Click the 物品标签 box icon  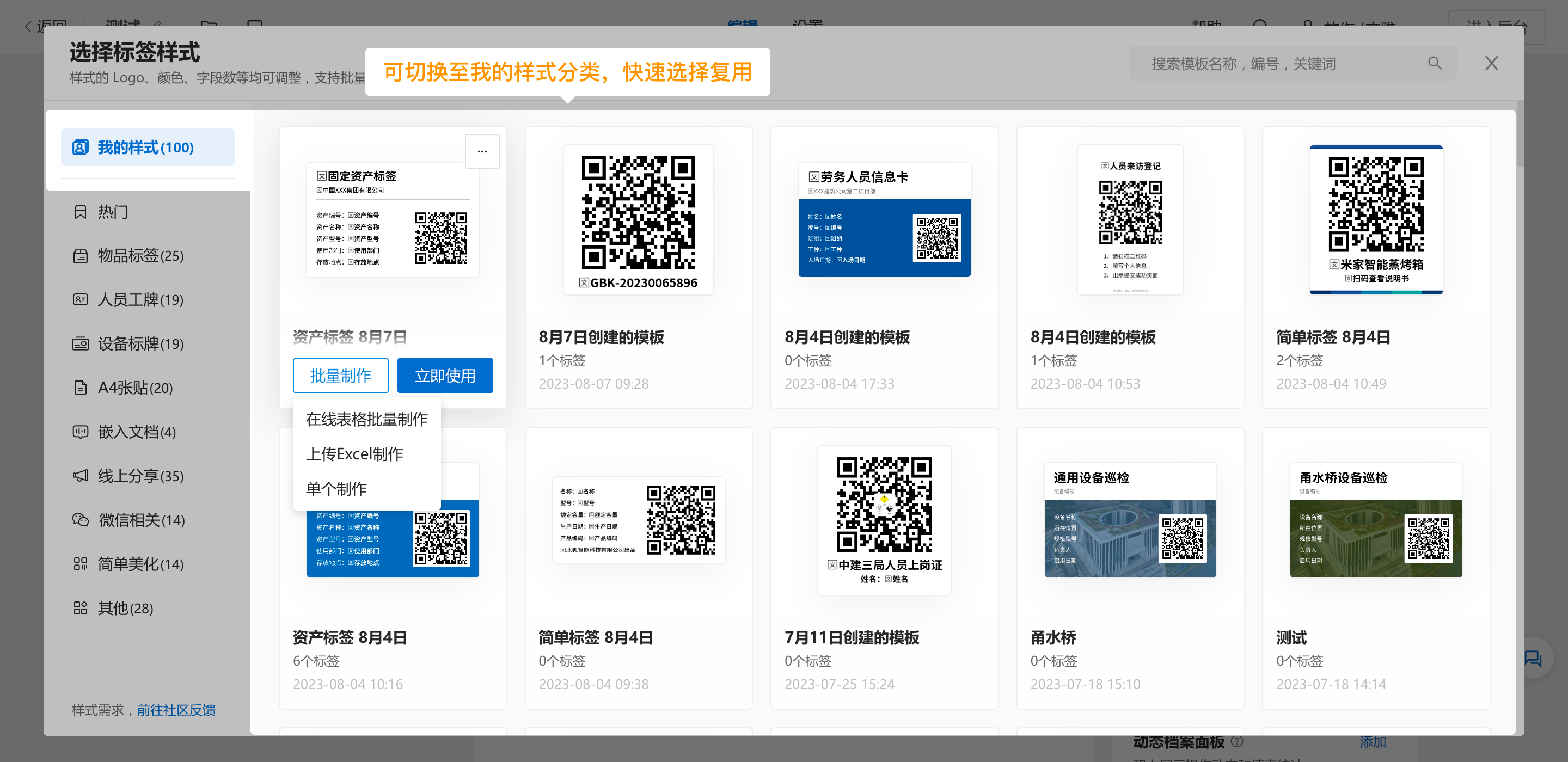click(81, 256)
